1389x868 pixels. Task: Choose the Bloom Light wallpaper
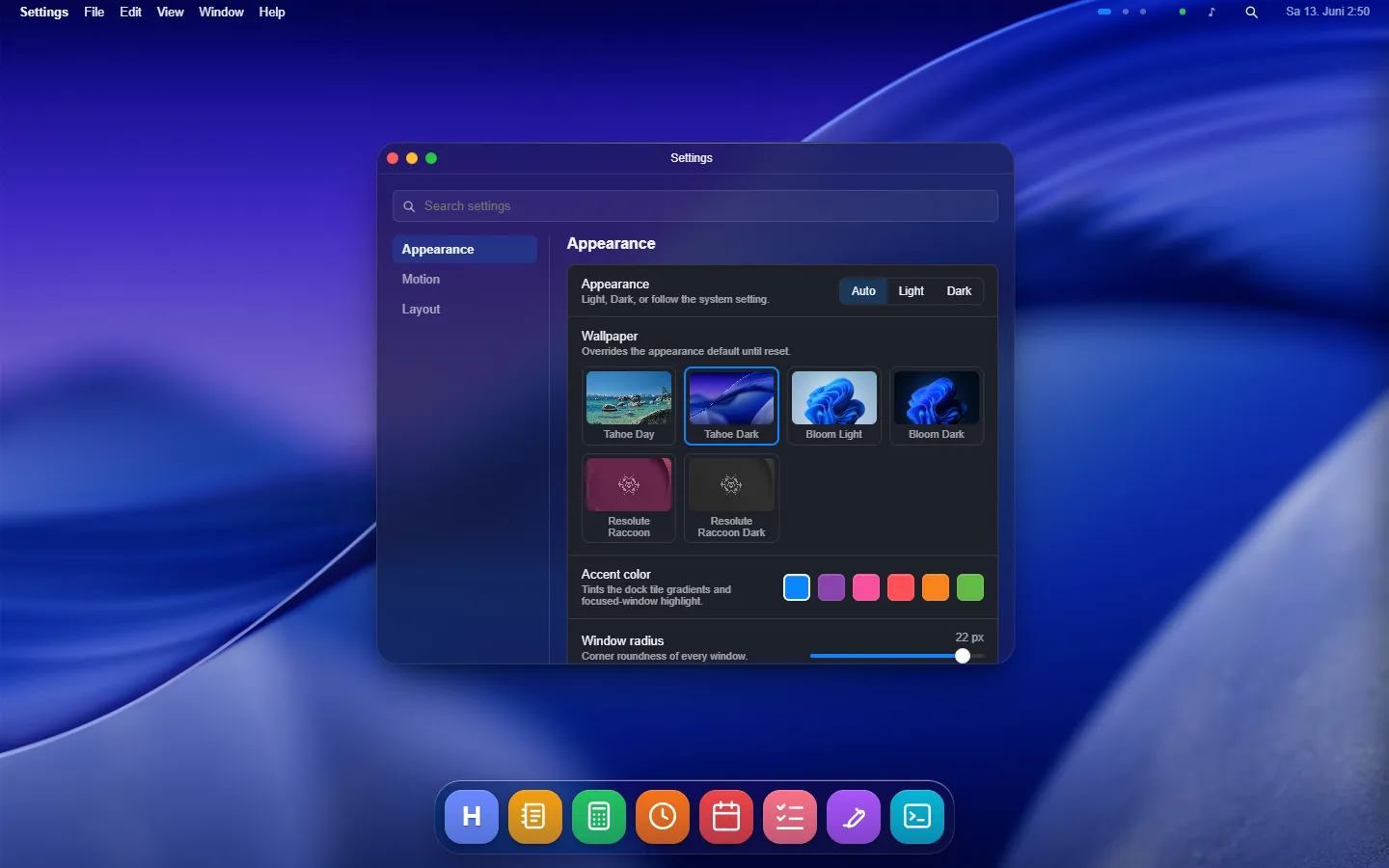point(834,406)
